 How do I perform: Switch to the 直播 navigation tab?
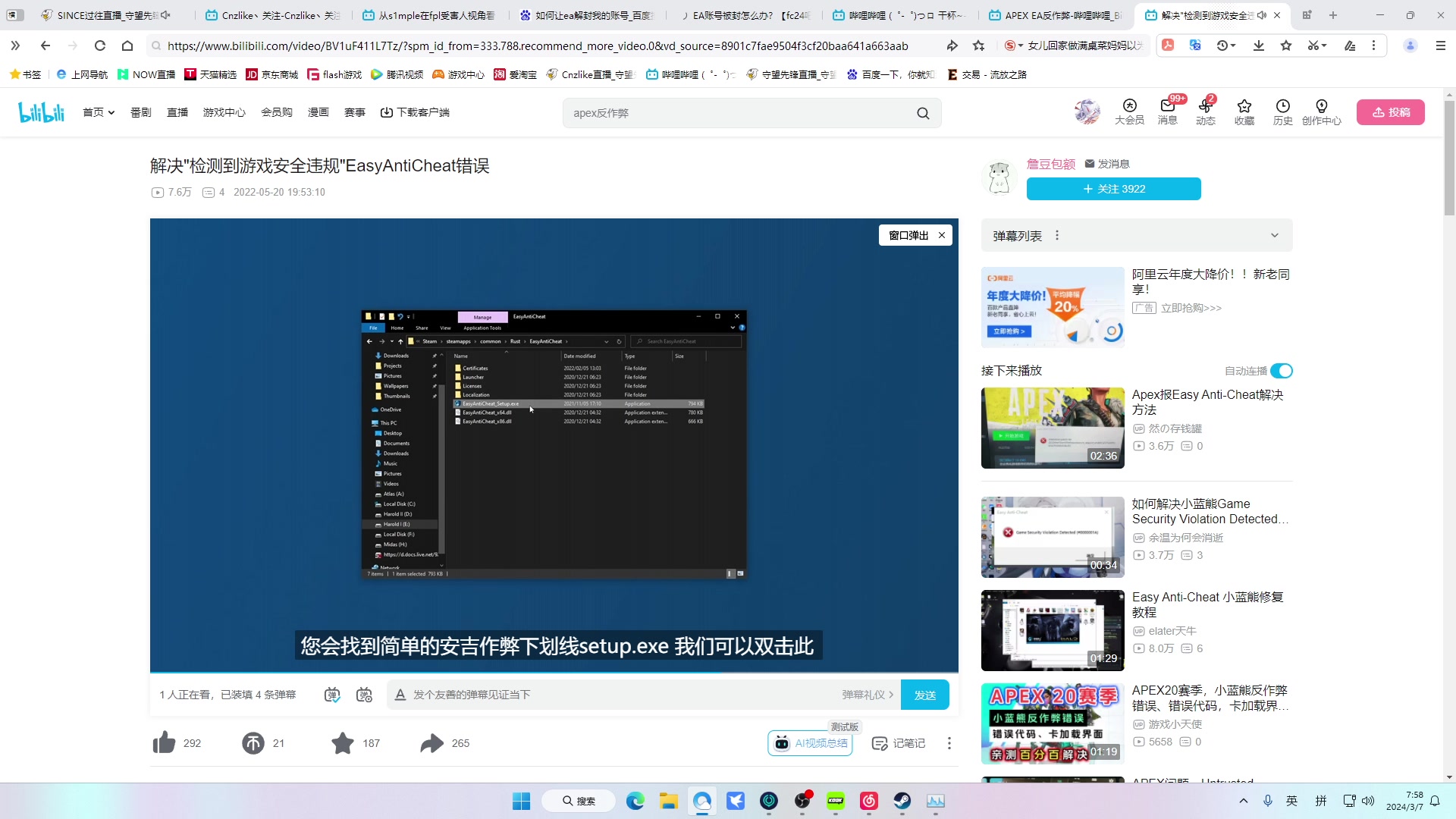[x=177, y=111]
